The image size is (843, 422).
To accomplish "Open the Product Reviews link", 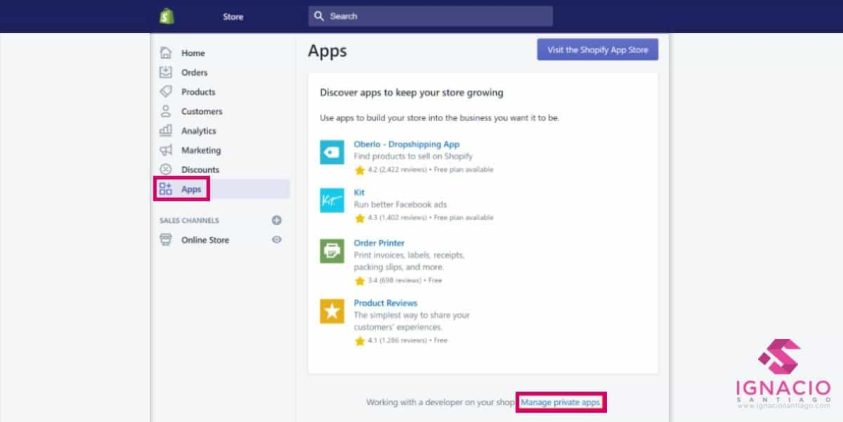I will (x=385, y=303).
